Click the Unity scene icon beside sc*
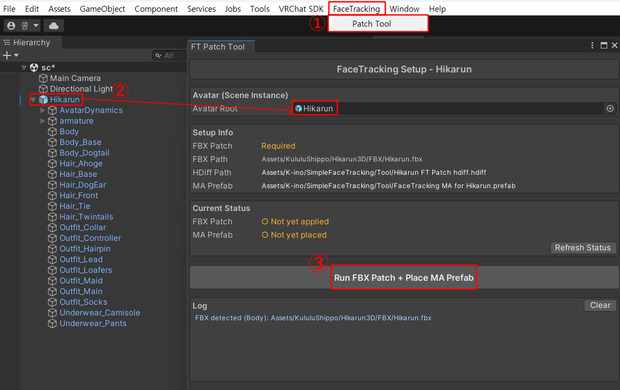Viewport: 620px width, 390px height. pyautogui.click(x=34, y=68)
